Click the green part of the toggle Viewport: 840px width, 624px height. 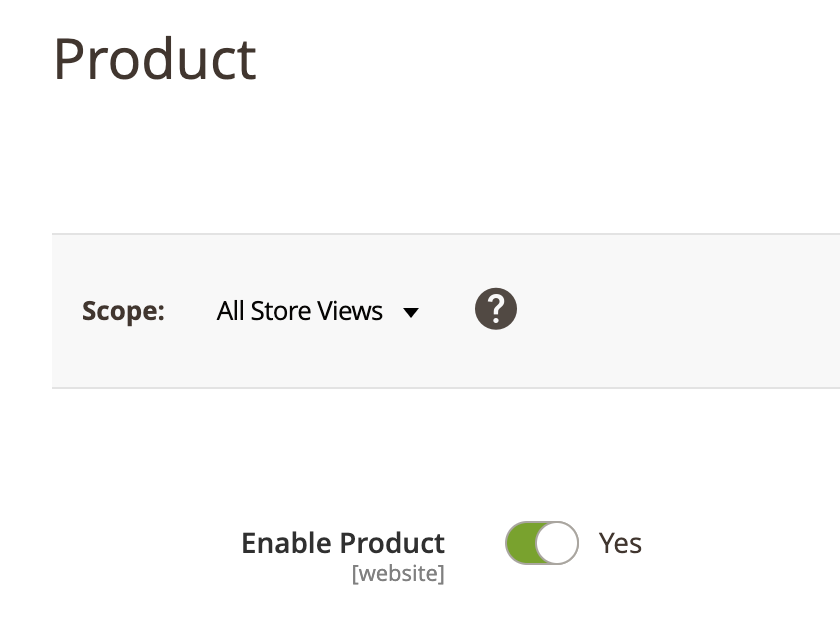[522, 543]
